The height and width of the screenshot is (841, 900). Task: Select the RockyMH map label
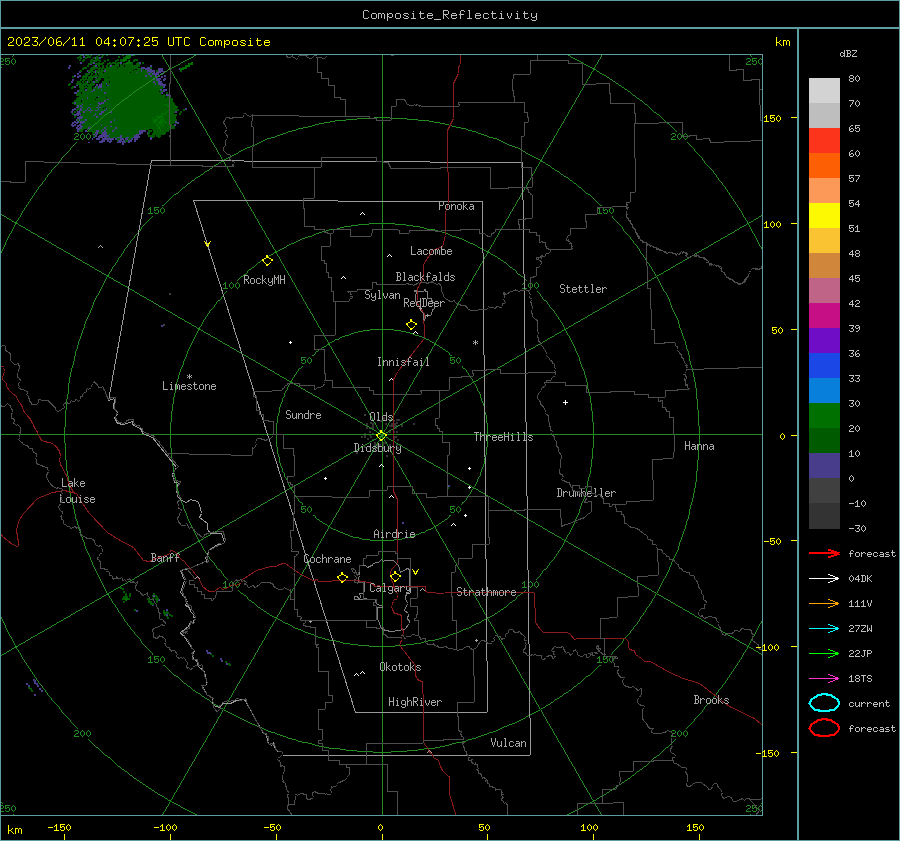pos(264,280)
